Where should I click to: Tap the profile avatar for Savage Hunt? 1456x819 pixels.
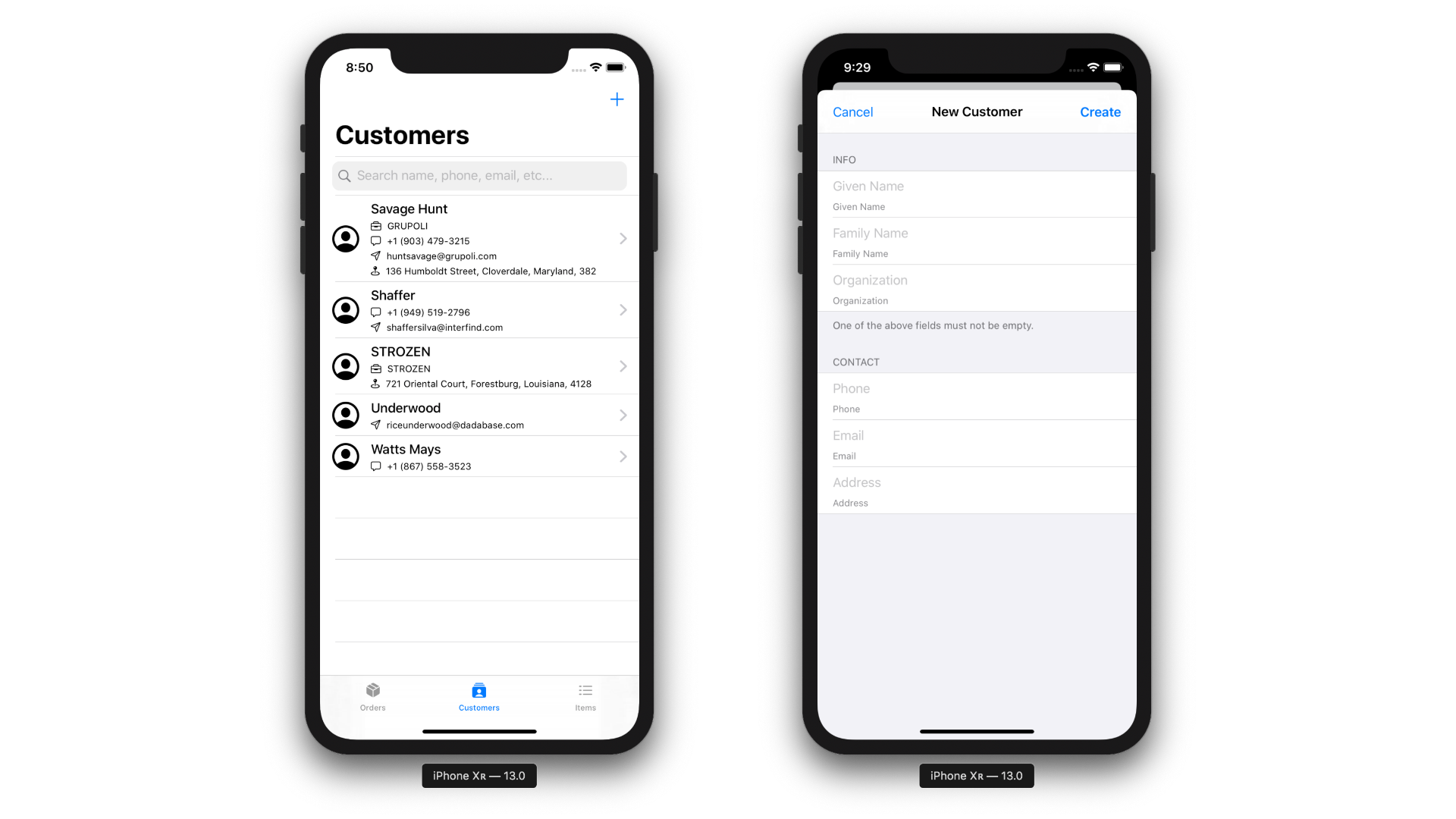point(346,239)
